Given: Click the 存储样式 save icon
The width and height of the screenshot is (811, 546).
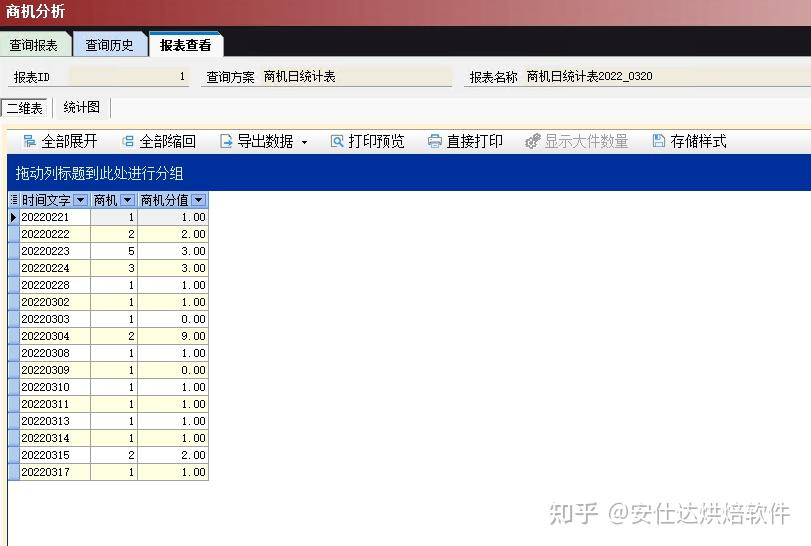Looking at the screenshot, I should [x=658, y=141].
